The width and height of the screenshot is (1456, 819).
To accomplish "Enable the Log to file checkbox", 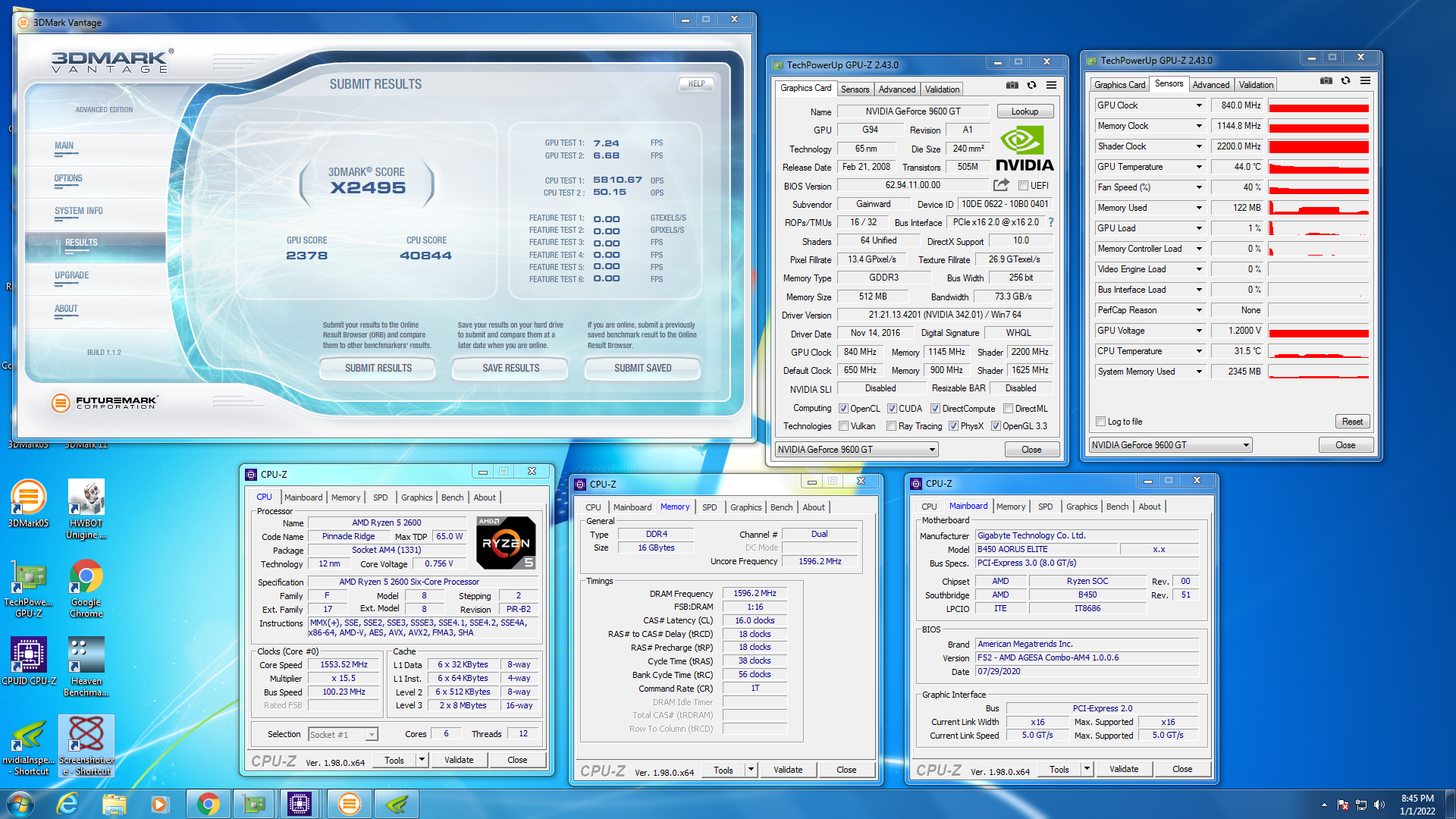I will [1100, 422].
